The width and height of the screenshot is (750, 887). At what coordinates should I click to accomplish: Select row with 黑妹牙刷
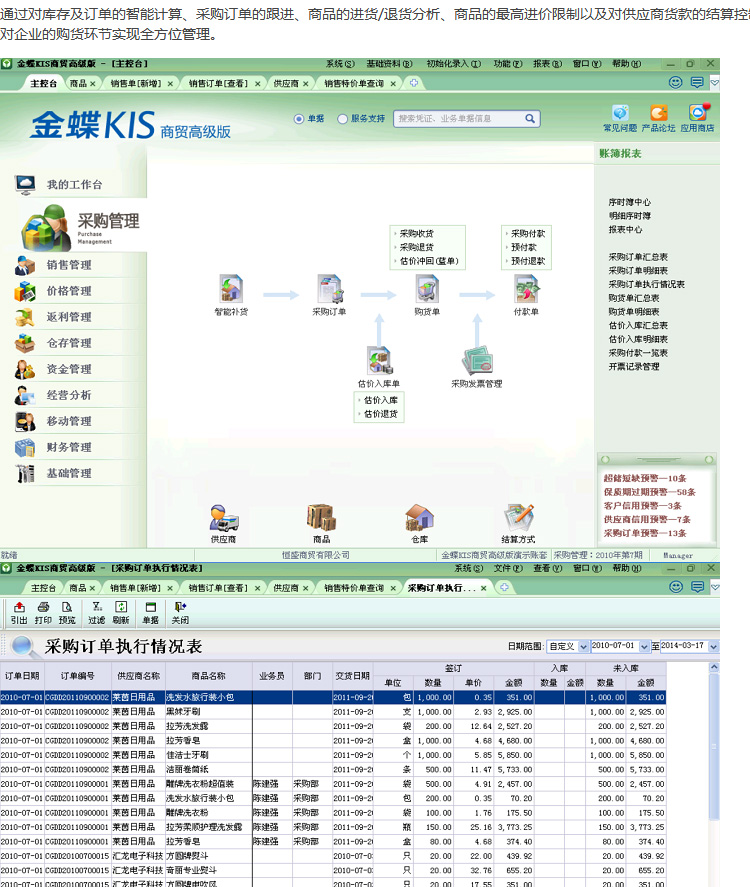[333, 712]
